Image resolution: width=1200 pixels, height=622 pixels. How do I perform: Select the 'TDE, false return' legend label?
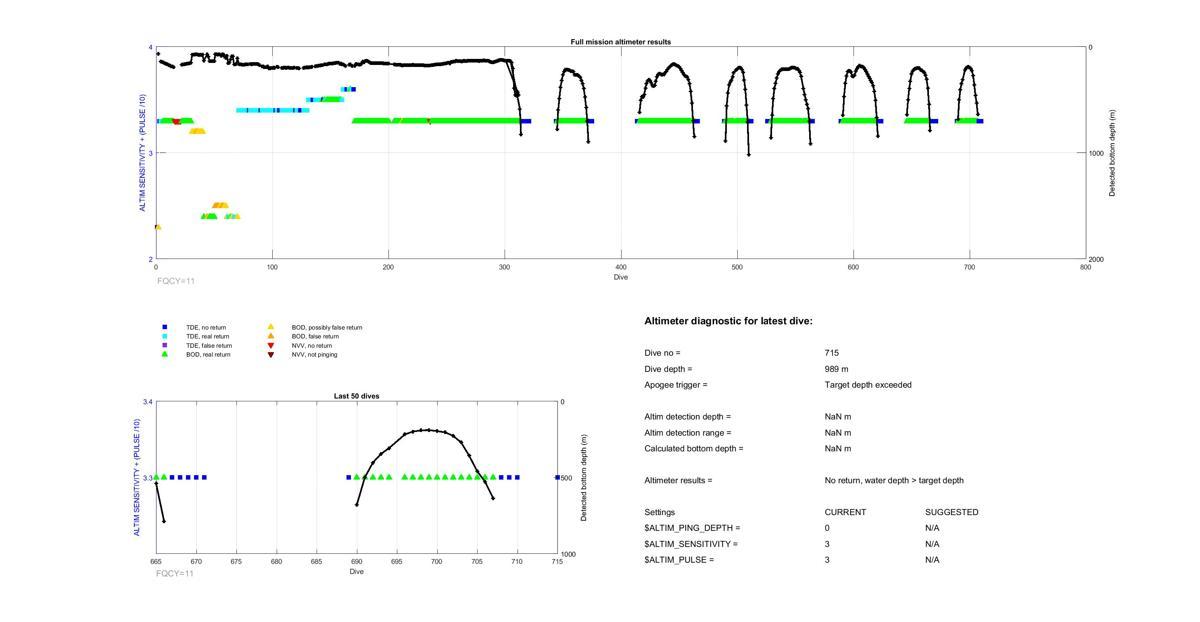(209, 345)
